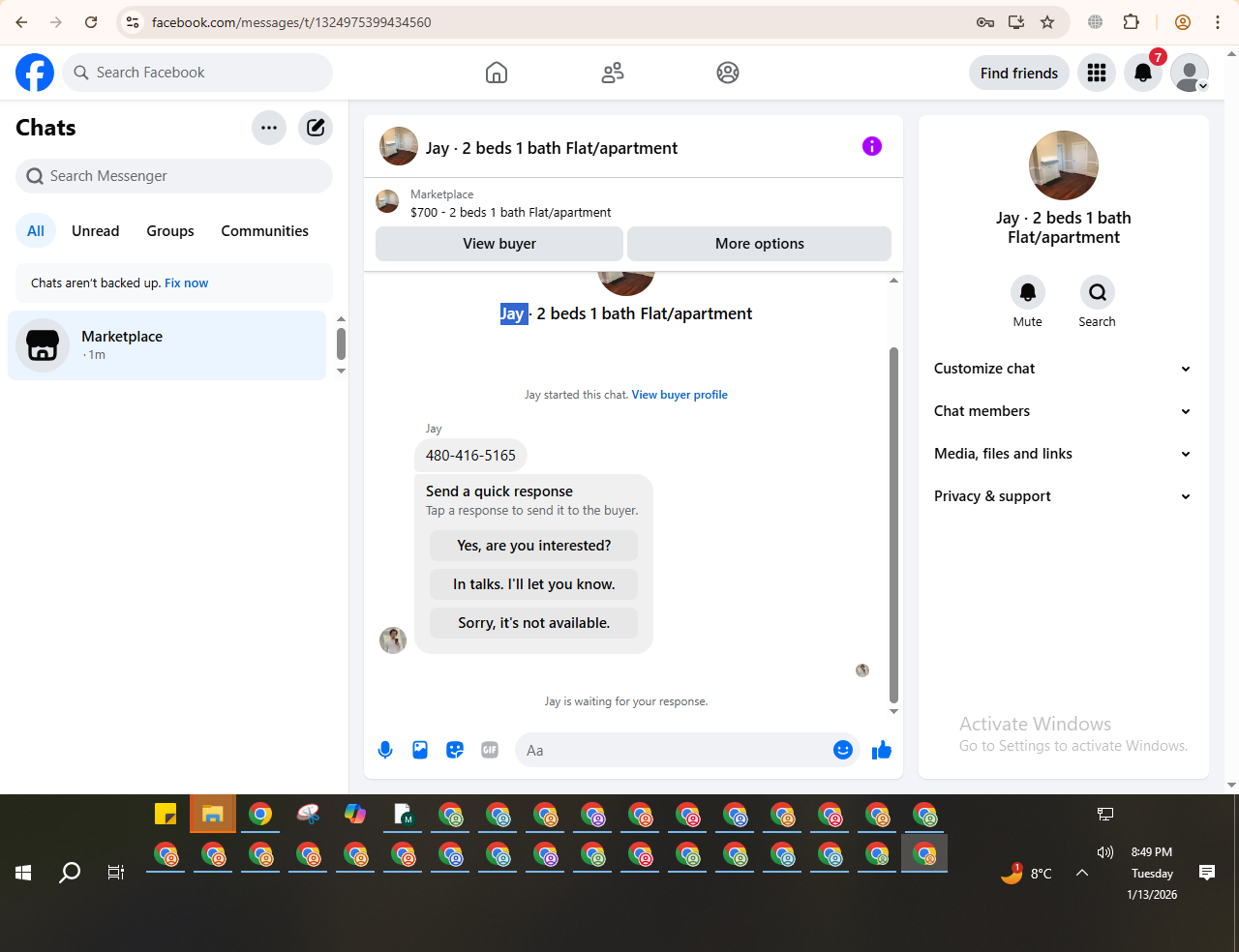Open the Facebook menu grid icon
Viewport: 1239px width, 952px height.
(1097, 73)
